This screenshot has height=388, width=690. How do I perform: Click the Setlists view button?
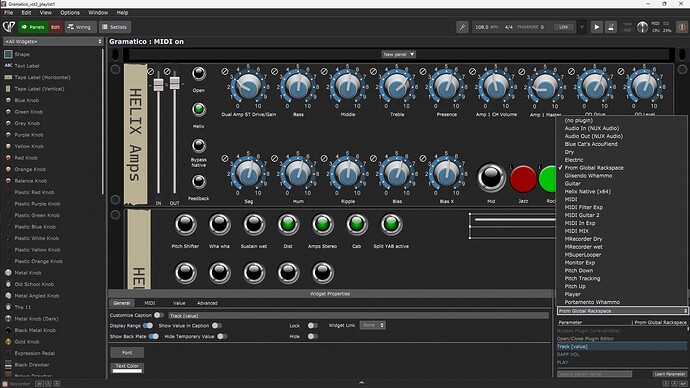[114, 27]
